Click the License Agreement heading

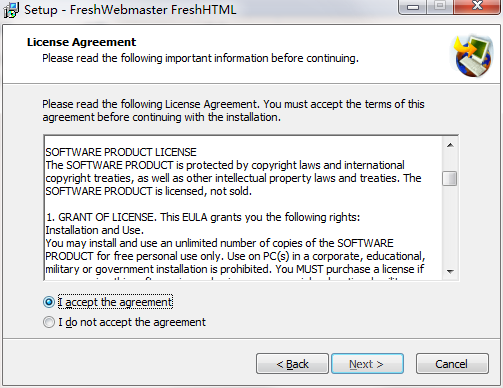[81, 42]
